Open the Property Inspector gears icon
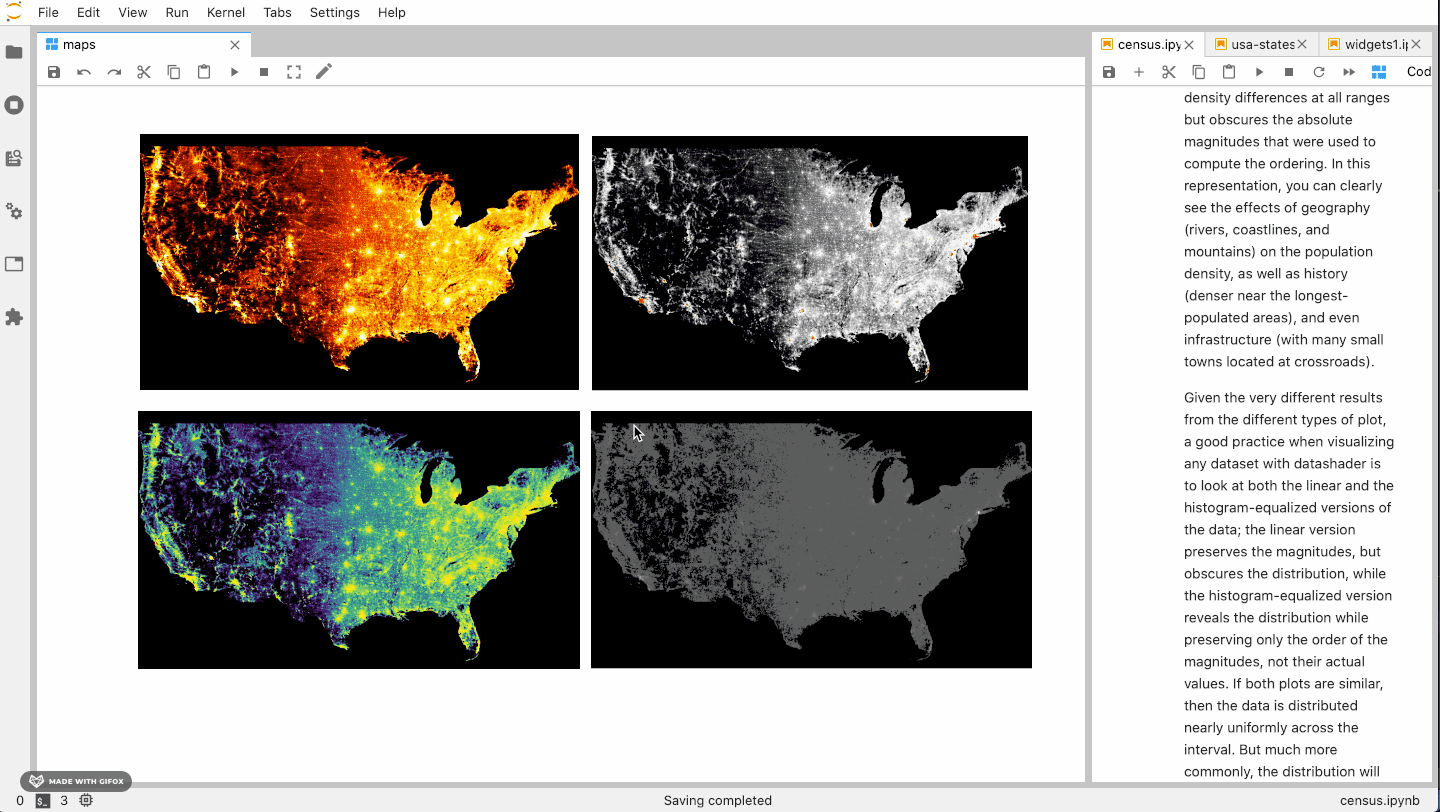1440x812 pixels. point(14,211)
